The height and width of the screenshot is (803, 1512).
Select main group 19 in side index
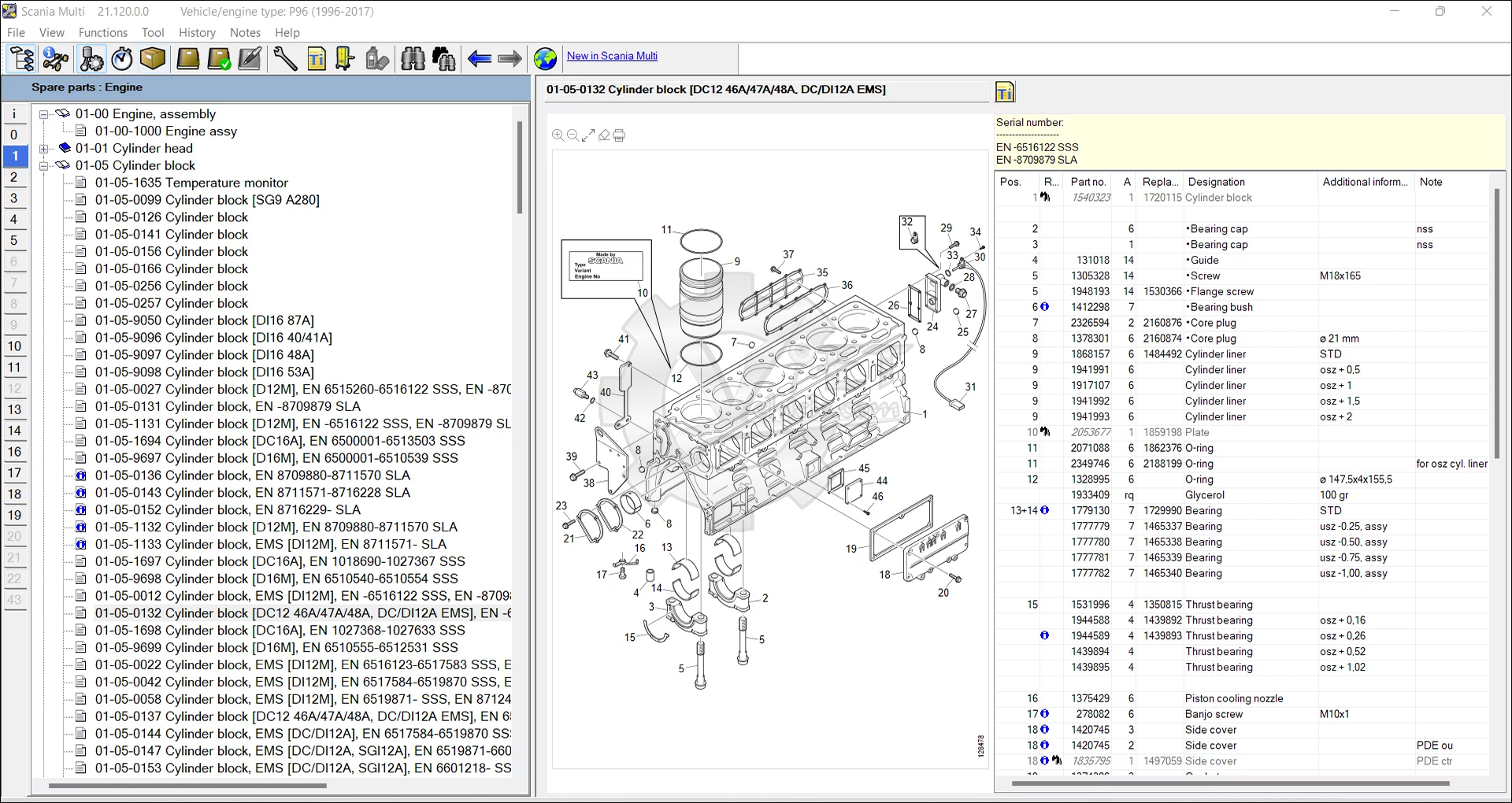[x=14, y=516]
